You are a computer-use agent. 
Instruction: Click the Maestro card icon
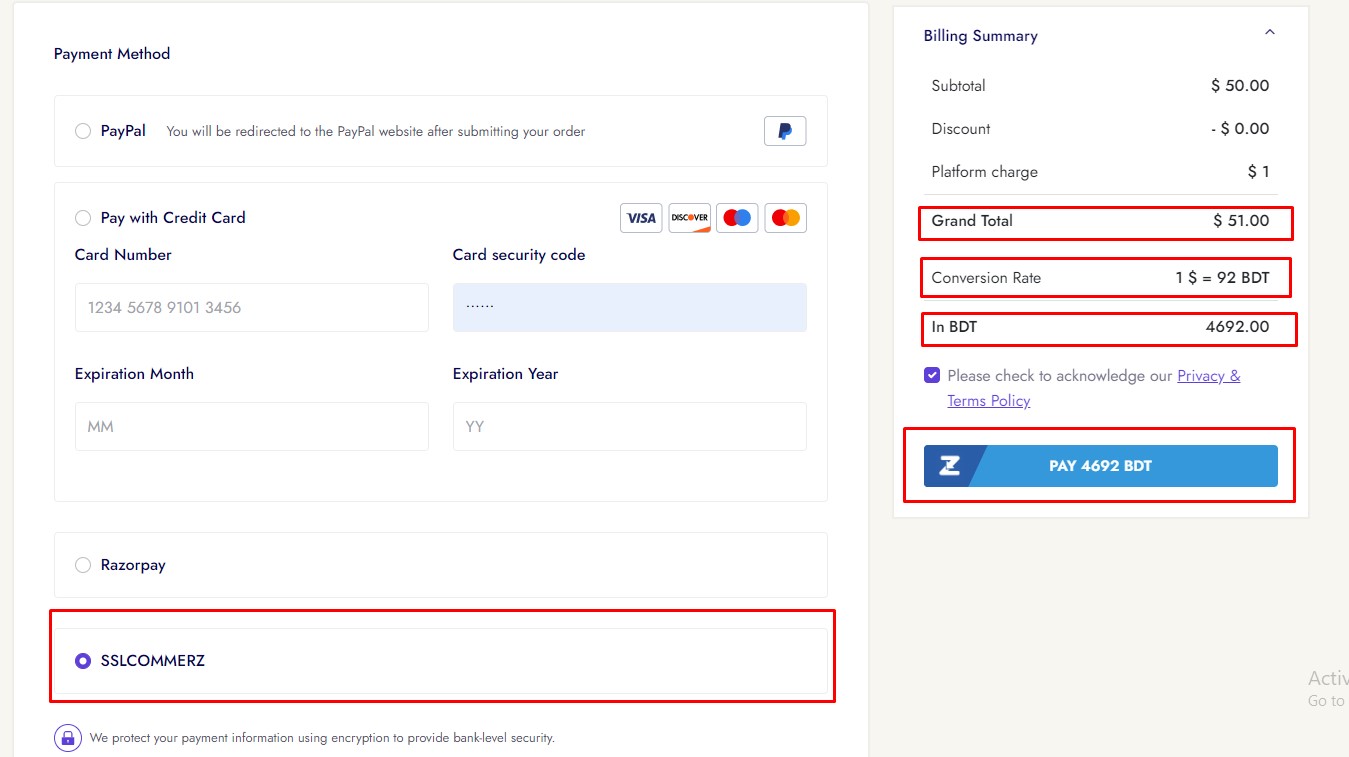pos(737,218)
